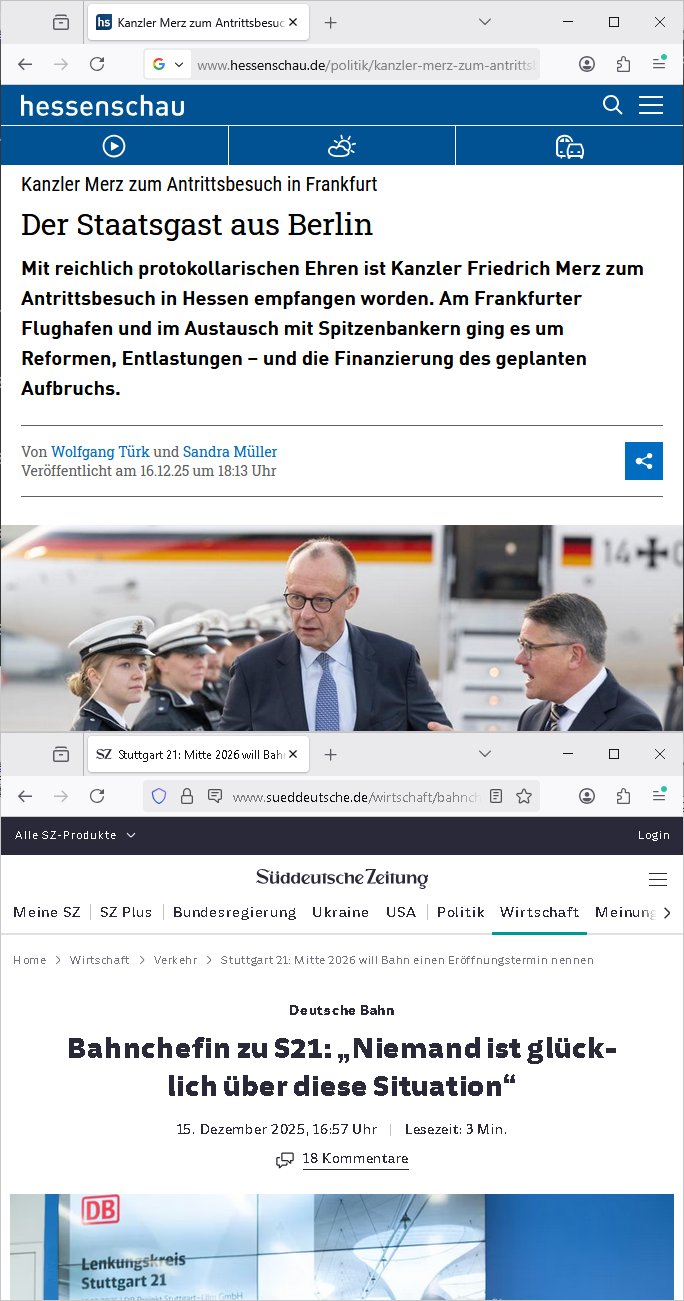Open the traffic icon section
The image size is (684, 1301).
click(x=570, y=146)
